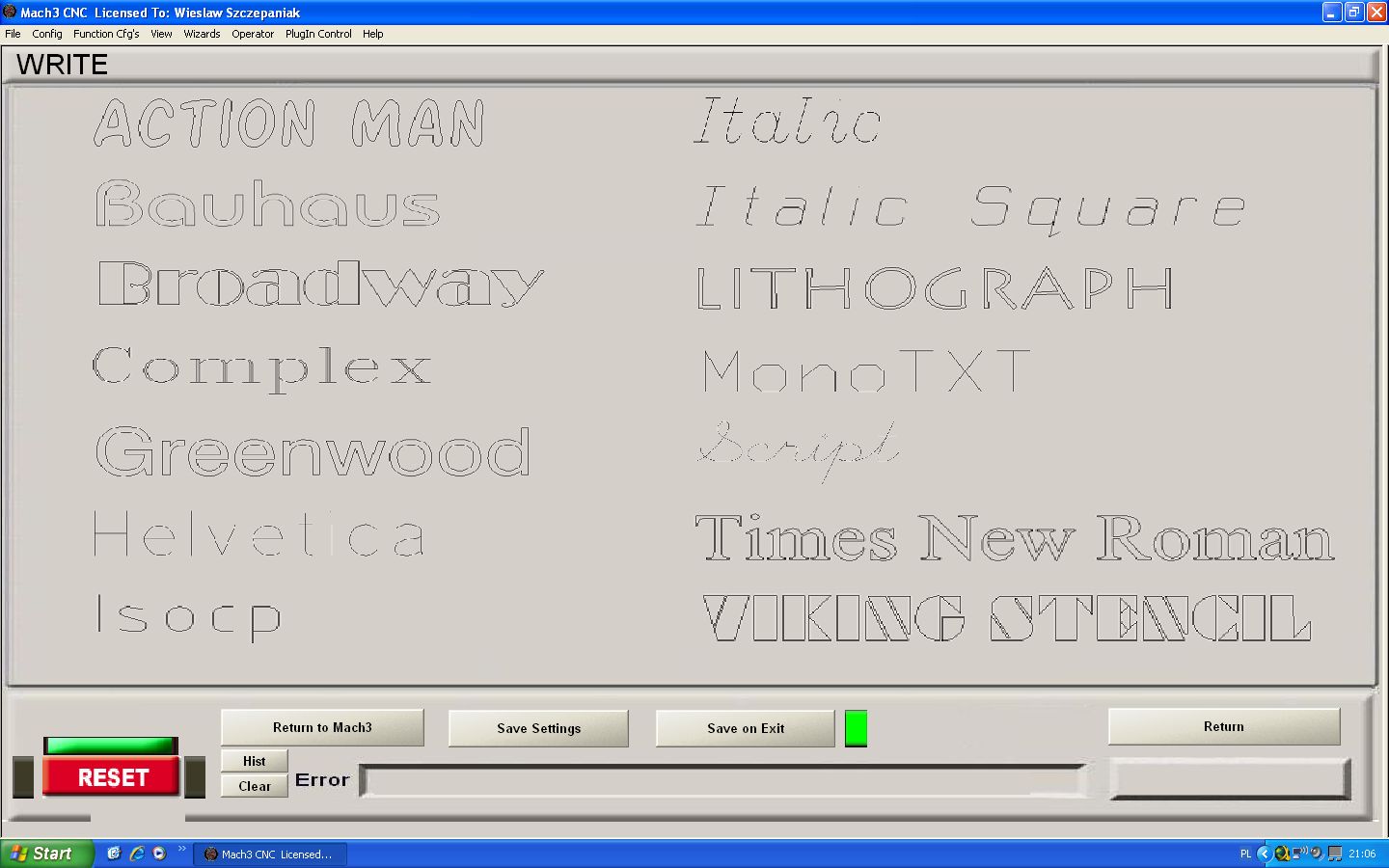Click the Save Settings button
1389x868 pixels.
click(x=538, y=728)
